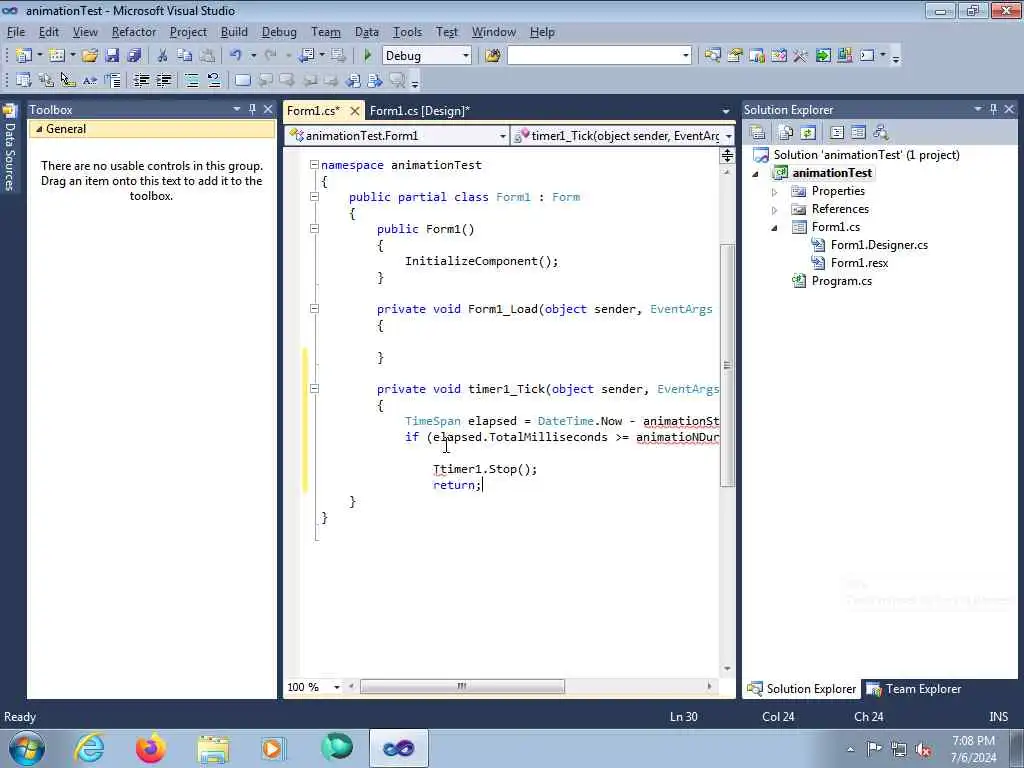Collapse the Form1_Load method outline
Image resolution: width=1024 pixels, height=768 pixels.
(314, 308)
